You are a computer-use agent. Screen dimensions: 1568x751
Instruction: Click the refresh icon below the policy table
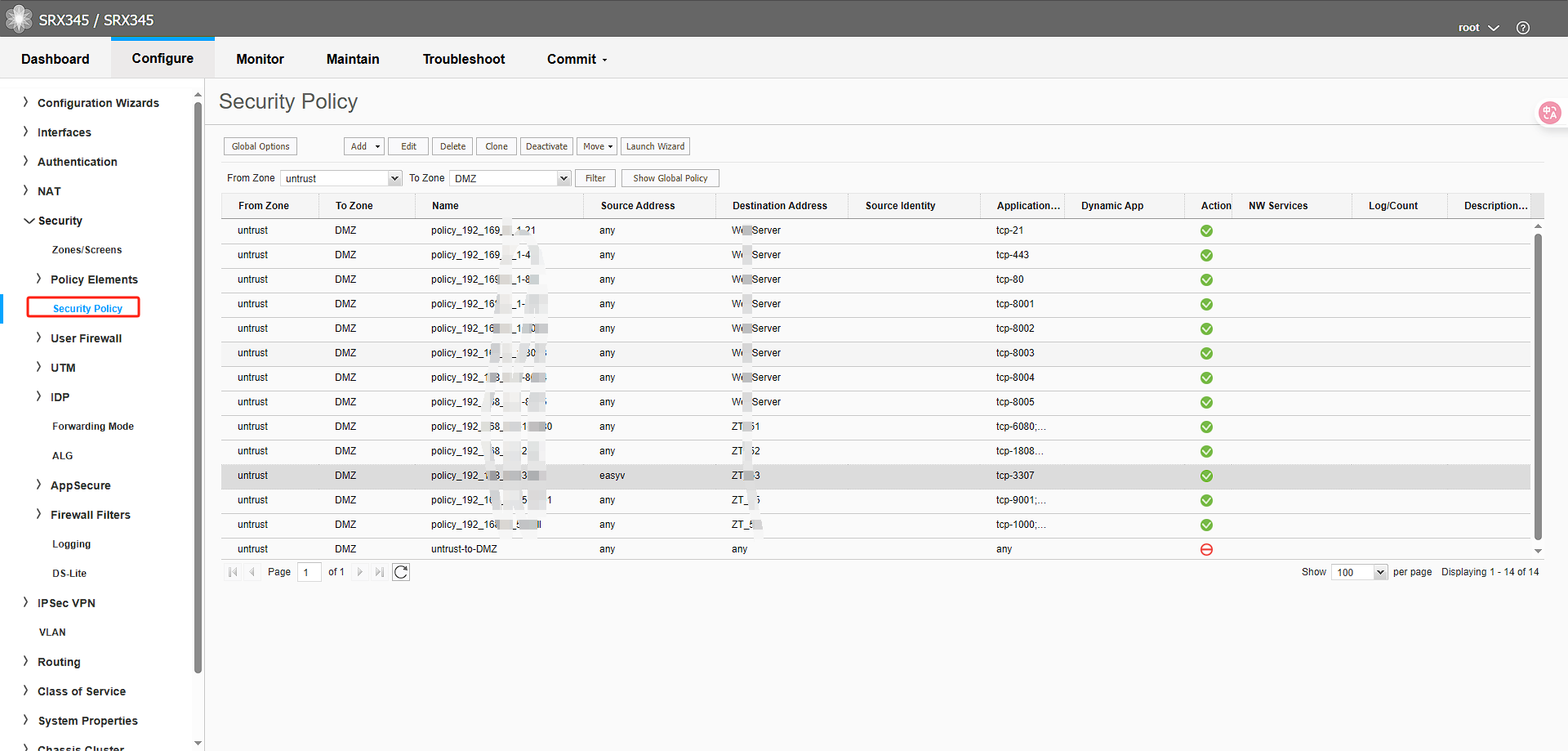pos(401,572)
